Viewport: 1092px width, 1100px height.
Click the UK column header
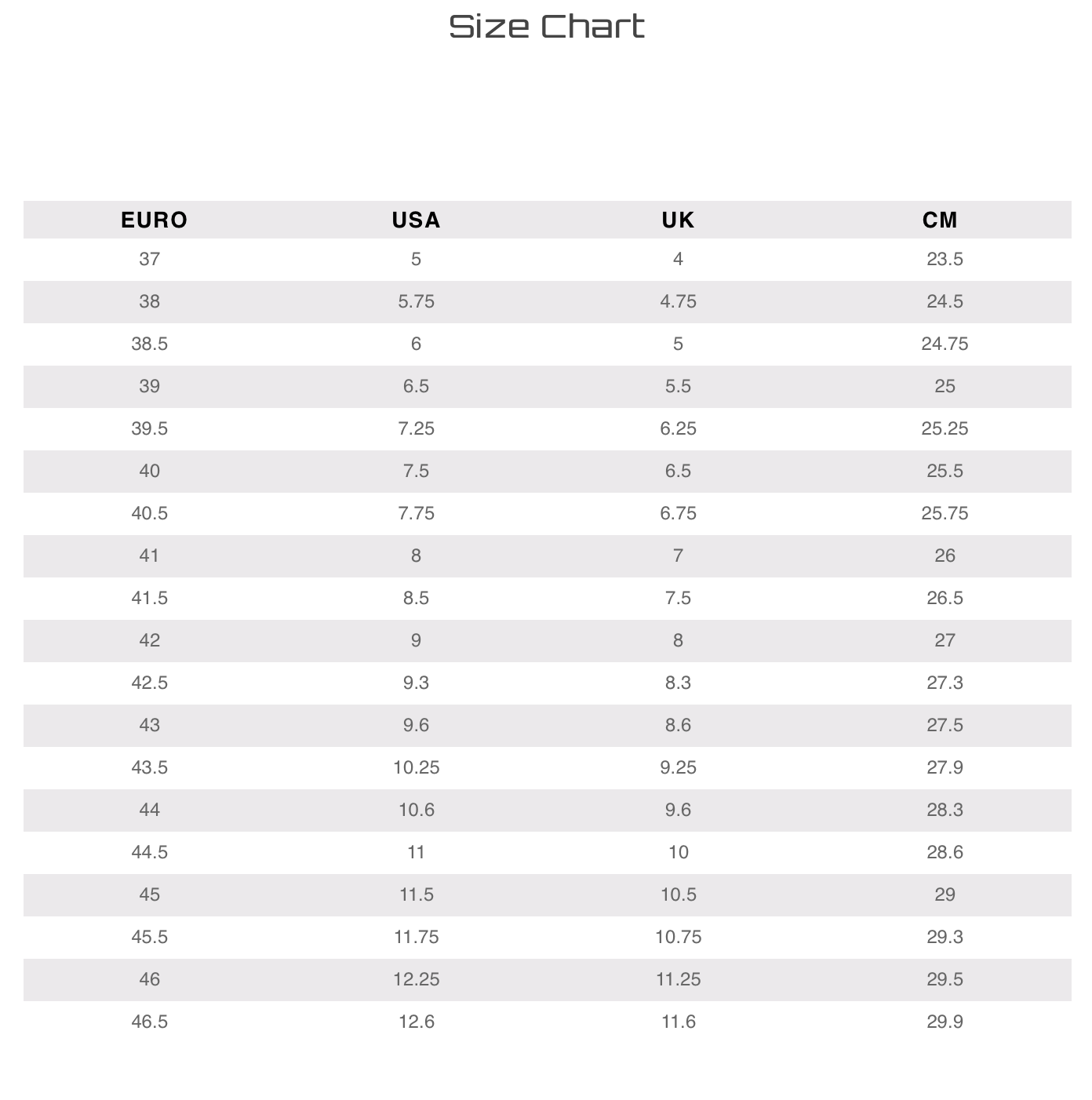pos(679,220)
